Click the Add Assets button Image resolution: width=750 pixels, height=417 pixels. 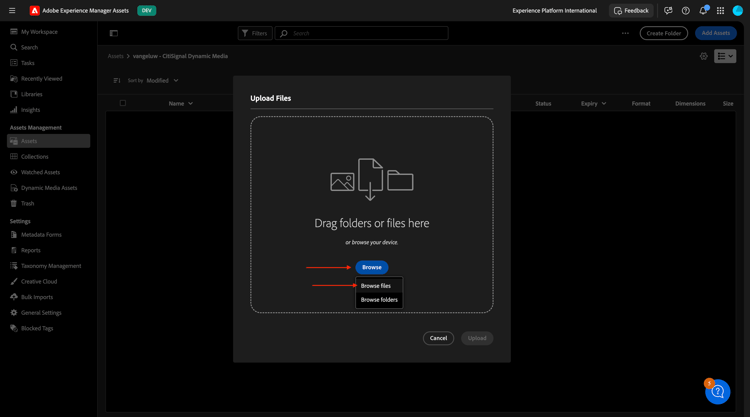[x=716, y=33]
